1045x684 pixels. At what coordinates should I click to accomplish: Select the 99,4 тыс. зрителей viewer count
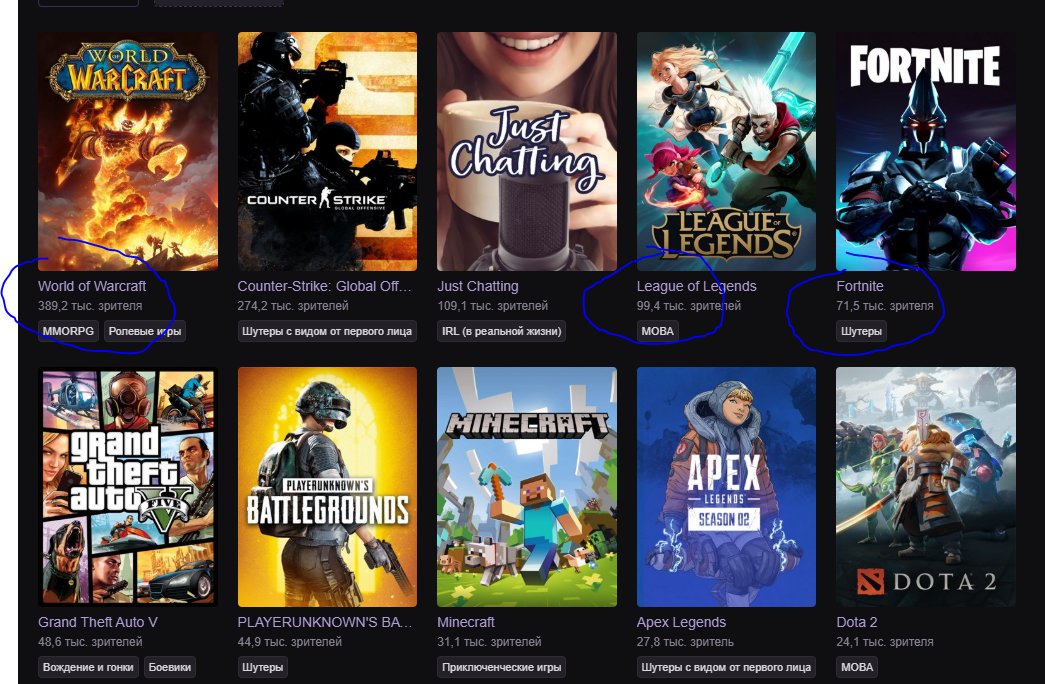[x=688, y=306]
